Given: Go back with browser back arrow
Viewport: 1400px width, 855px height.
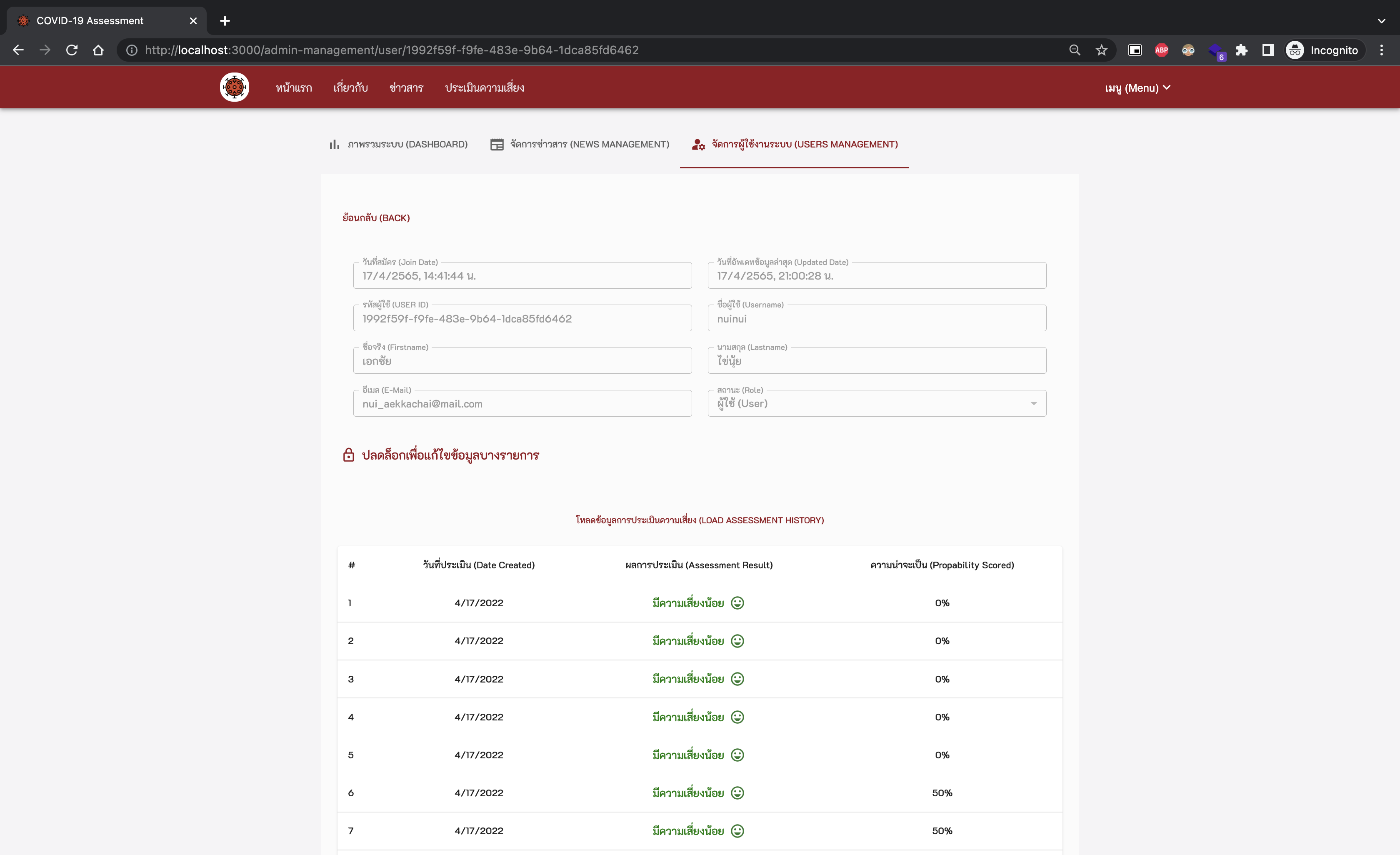Looking at the screenshot, I should (18, 50).
